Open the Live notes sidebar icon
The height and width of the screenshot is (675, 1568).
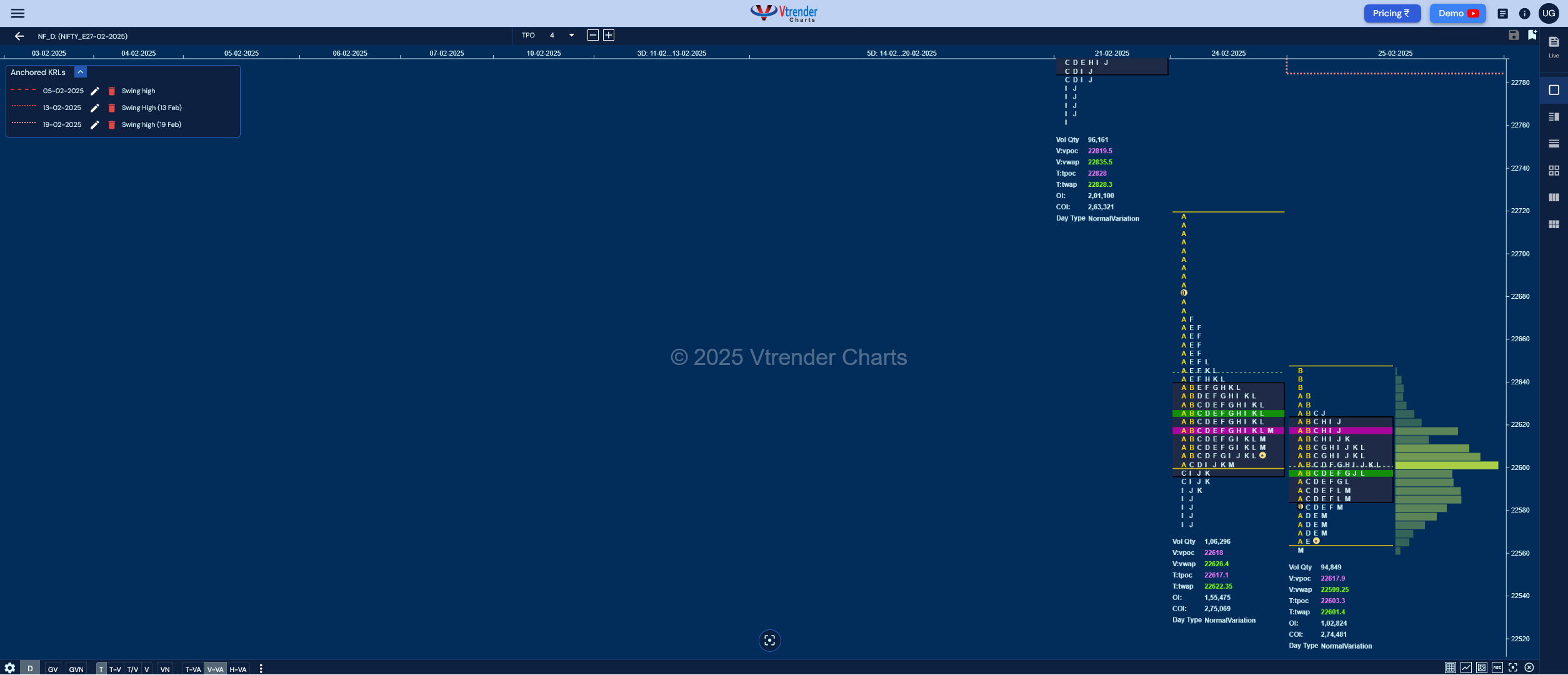tap(1554, 46)
